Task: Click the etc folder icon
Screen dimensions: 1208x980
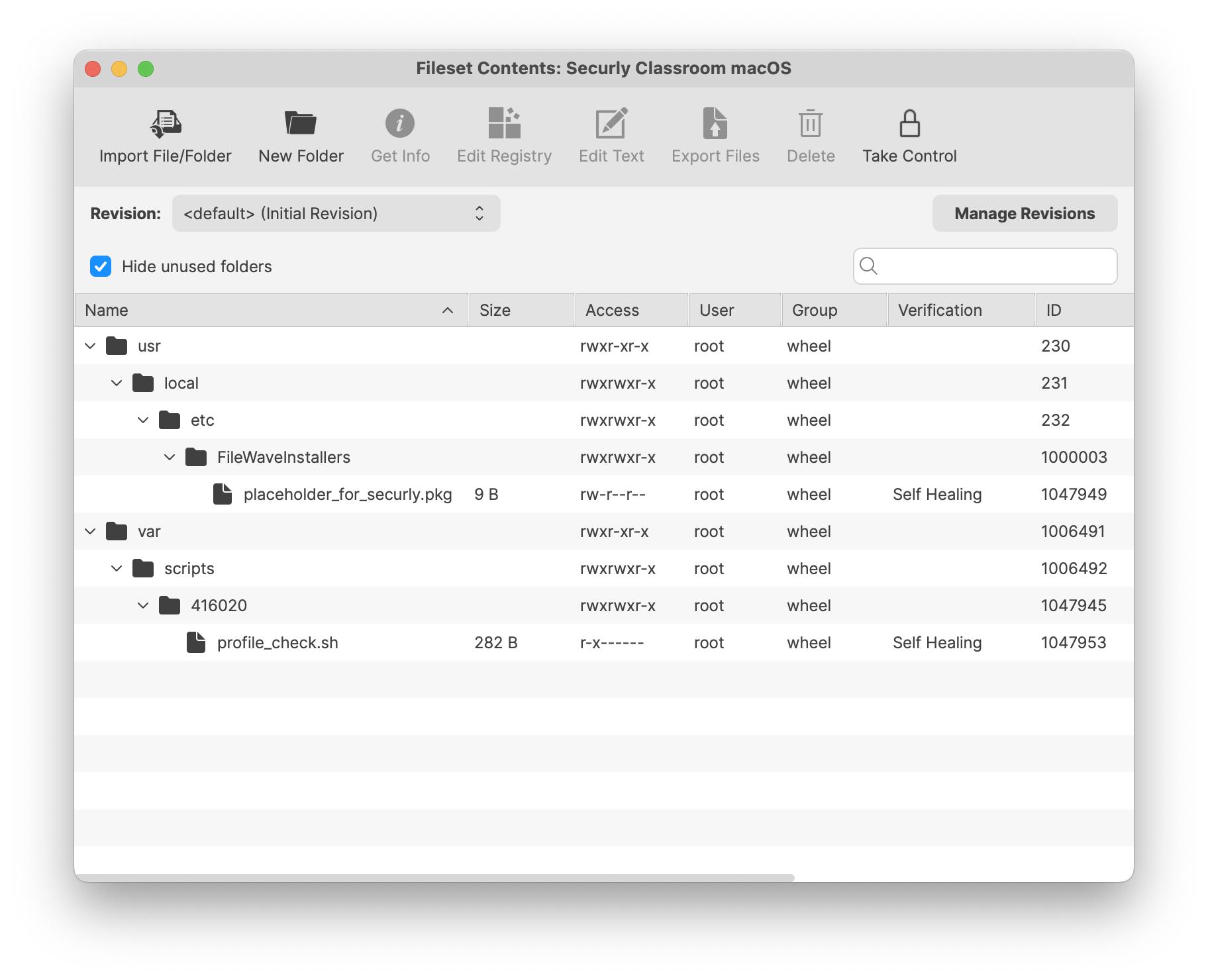Action: (x=170, y=420)
